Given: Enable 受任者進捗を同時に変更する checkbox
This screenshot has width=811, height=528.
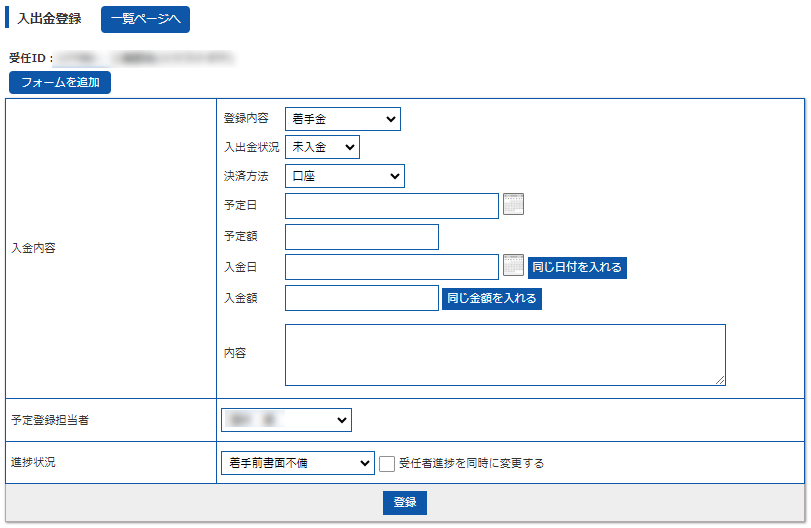Looking at the screenshot, I should (387, 463).
